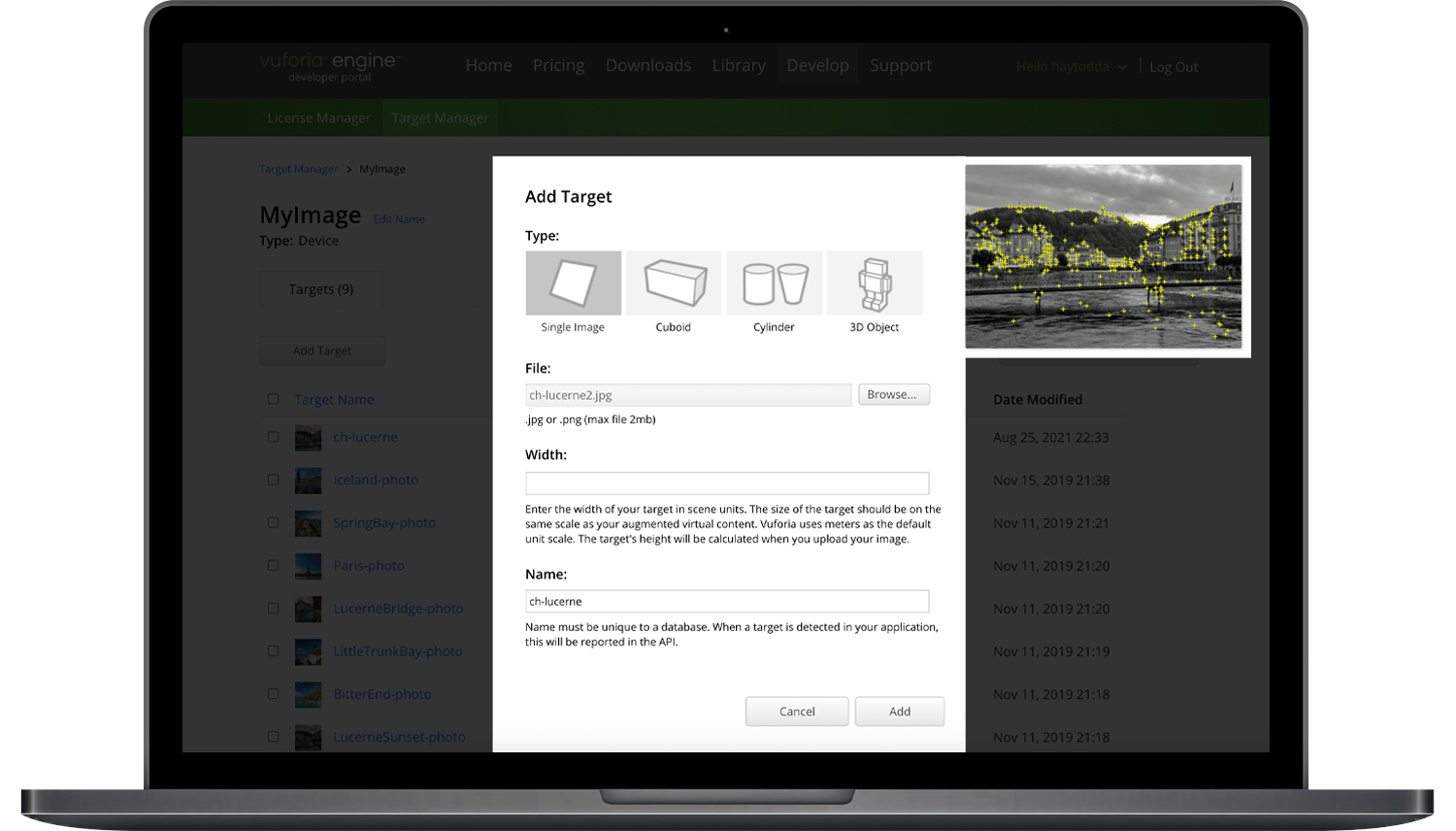Open the LittleTrunkBay-photo target link

pyautogui.click(x=398, y=651)
